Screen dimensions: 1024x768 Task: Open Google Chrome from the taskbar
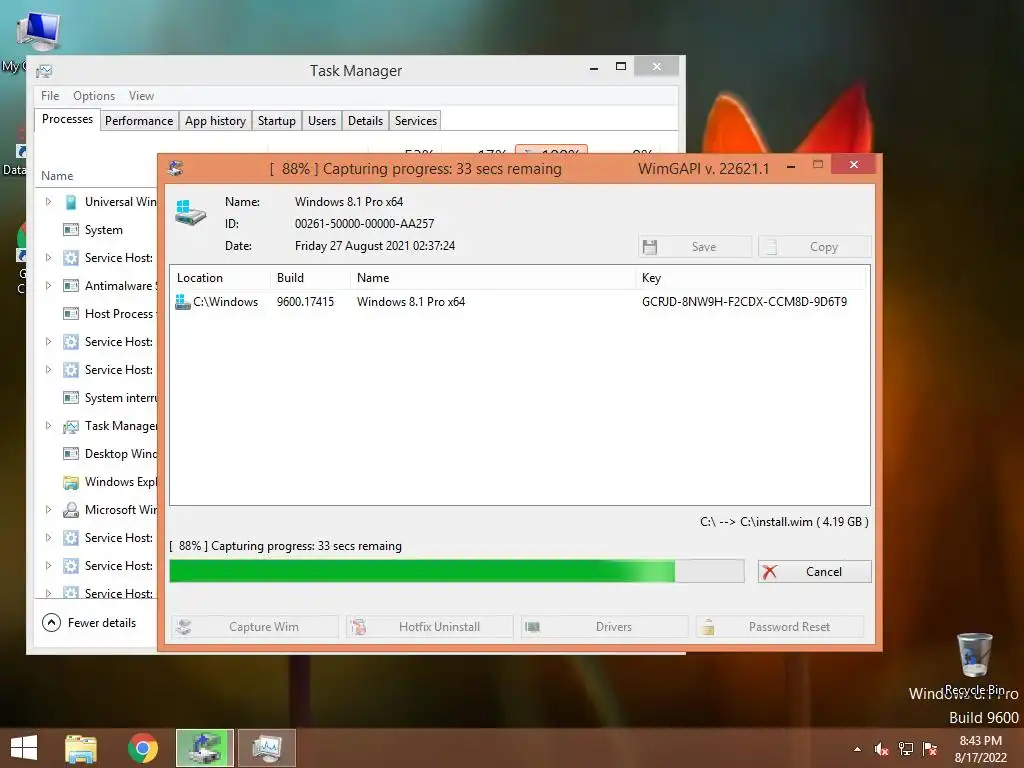143,748
